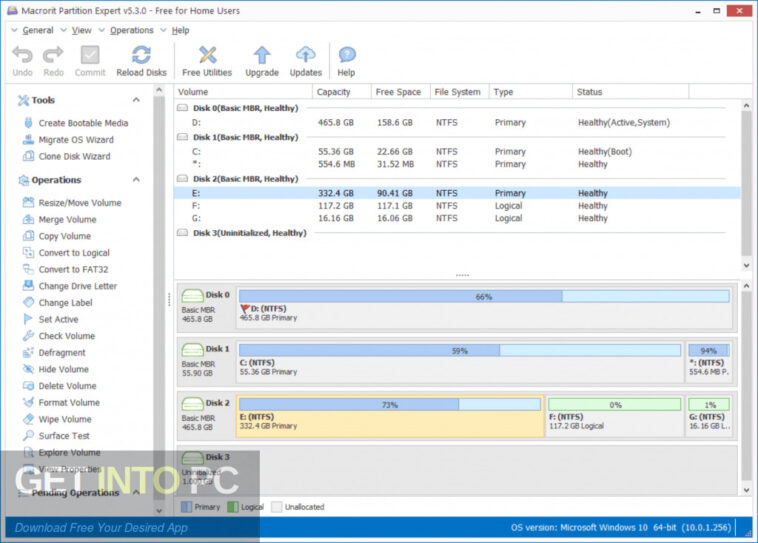Select Hide Volume operation
Viewport: 758px width, 543px height.
pos(56,369)
